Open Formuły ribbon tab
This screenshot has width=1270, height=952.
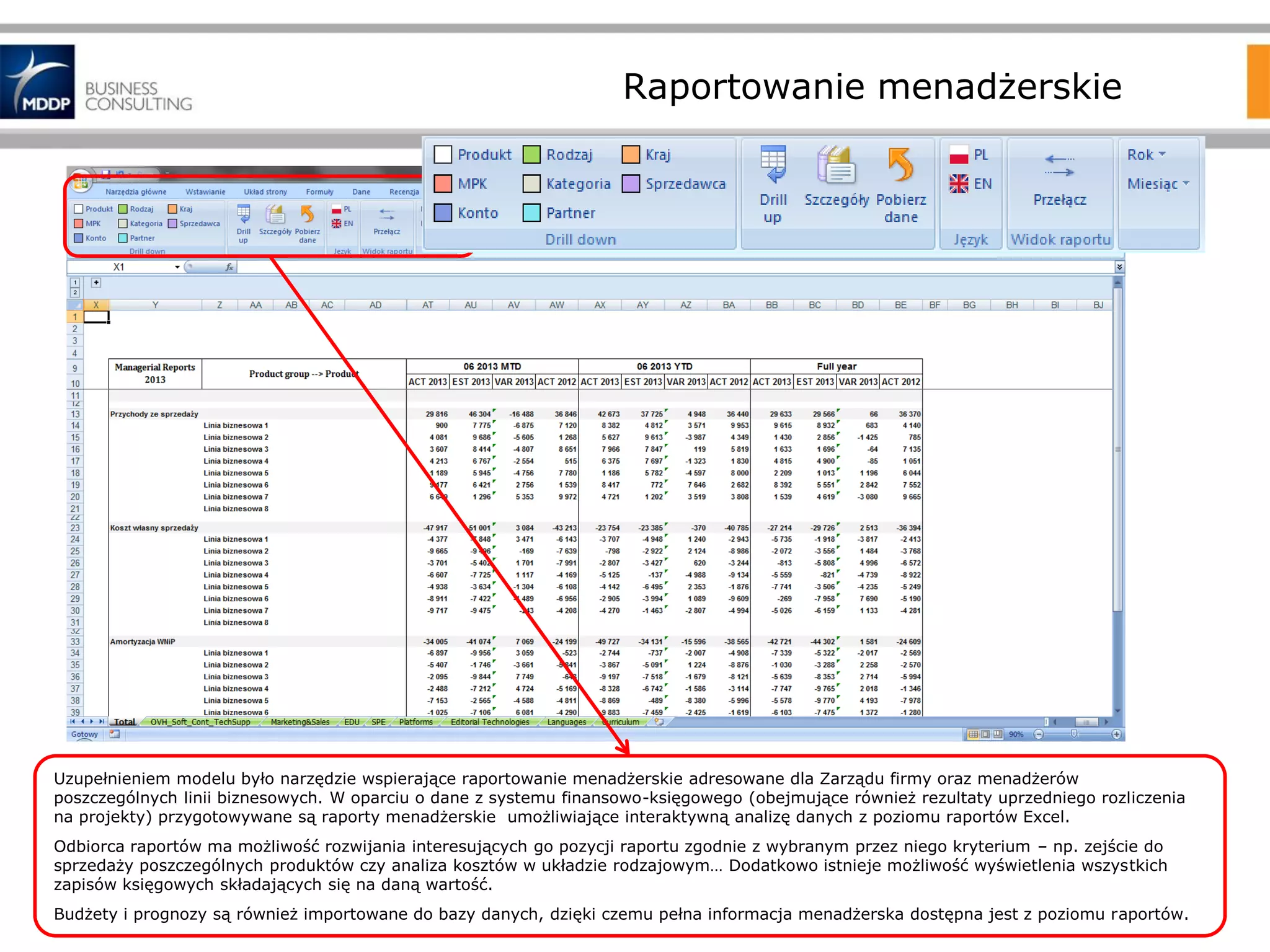coord(319,192)
